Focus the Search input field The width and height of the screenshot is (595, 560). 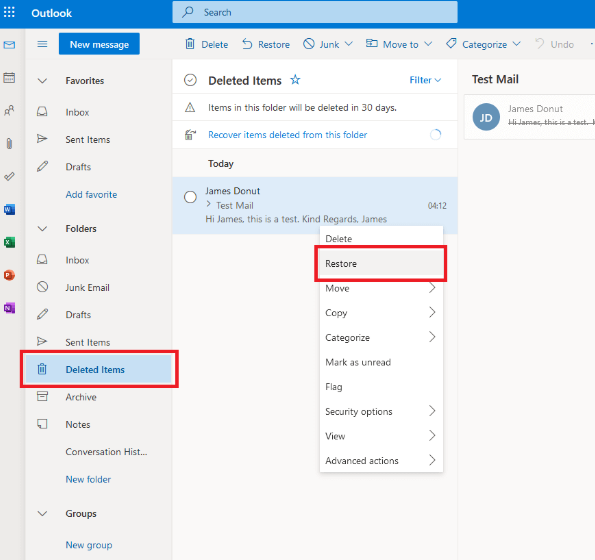pyautogui.click(x=315, y=12)
